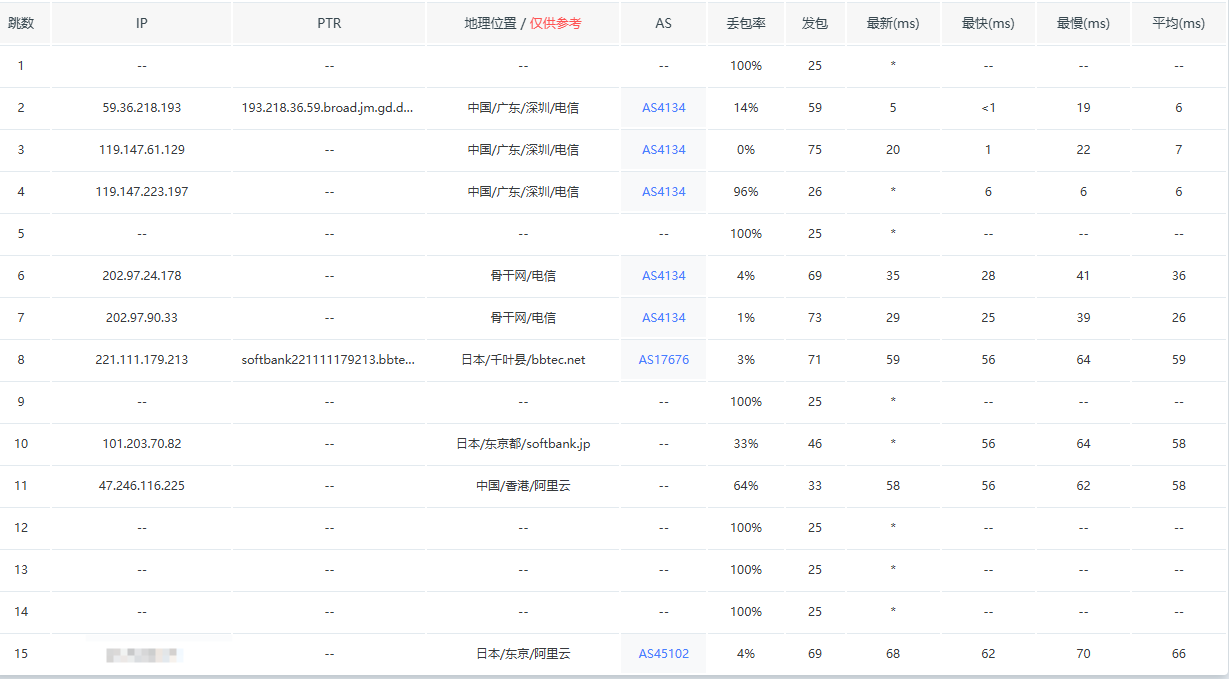Click 33% packet loss in hop 10

pos(746,444)
